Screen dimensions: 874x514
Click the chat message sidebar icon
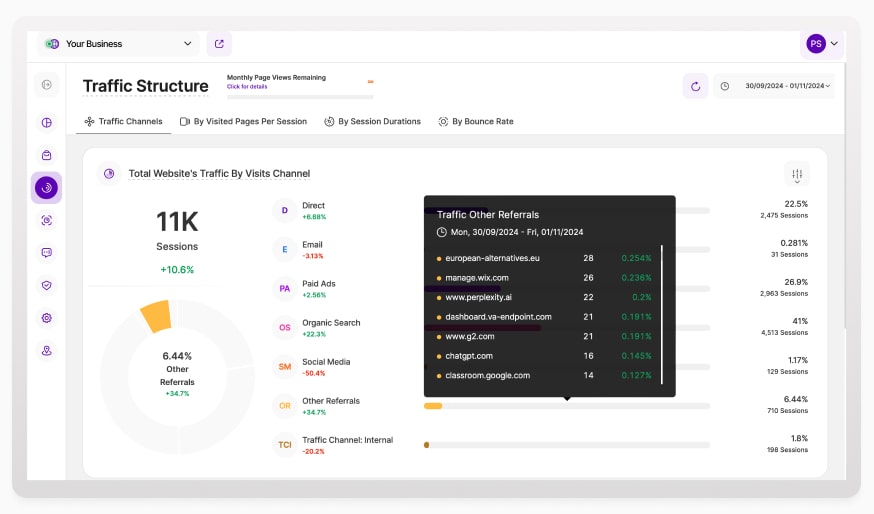[x=46, y=253]
